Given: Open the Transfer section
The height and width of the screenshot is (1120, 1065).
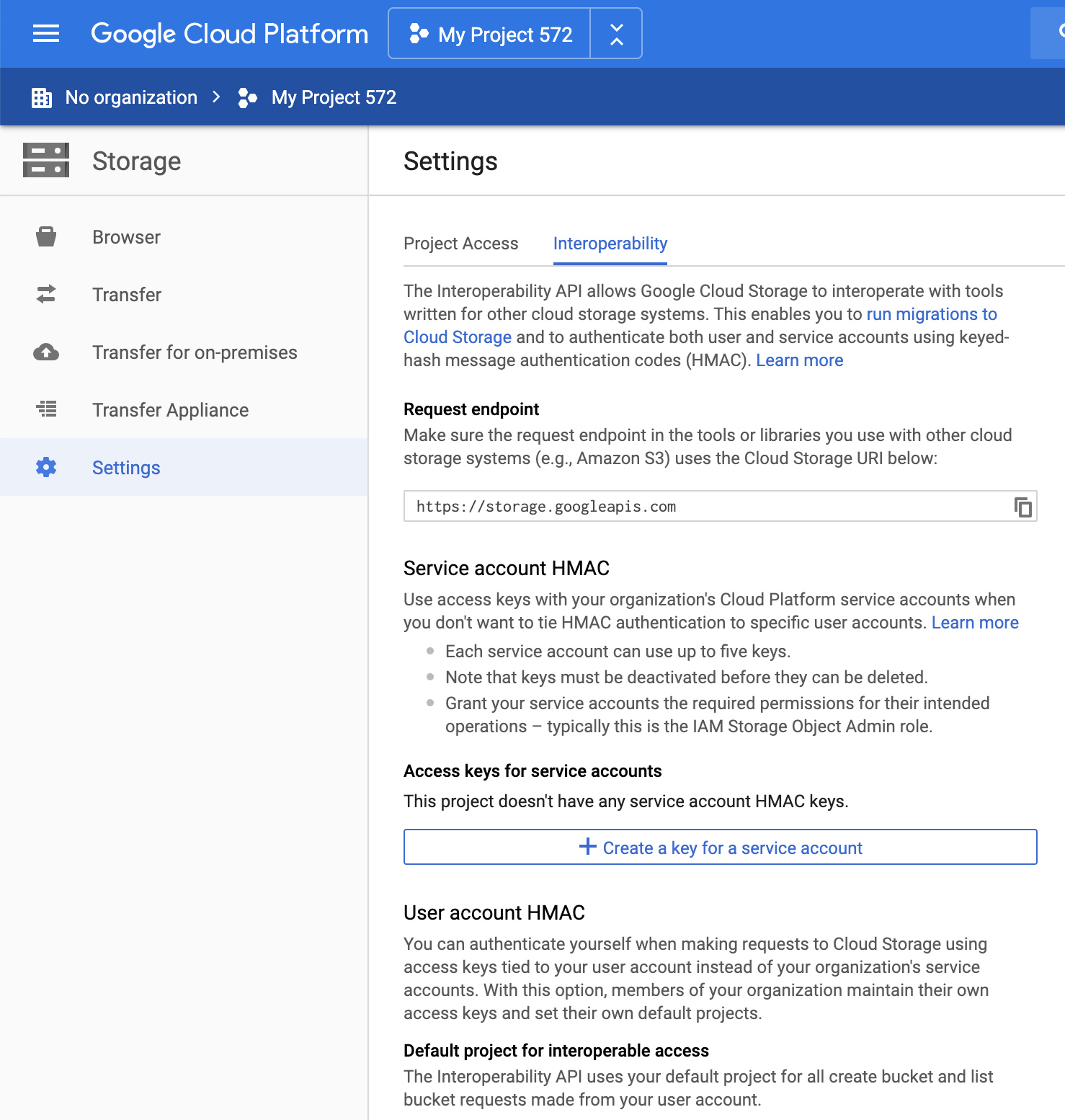Looking at the screenshot, I should click(x=184, y=294).
